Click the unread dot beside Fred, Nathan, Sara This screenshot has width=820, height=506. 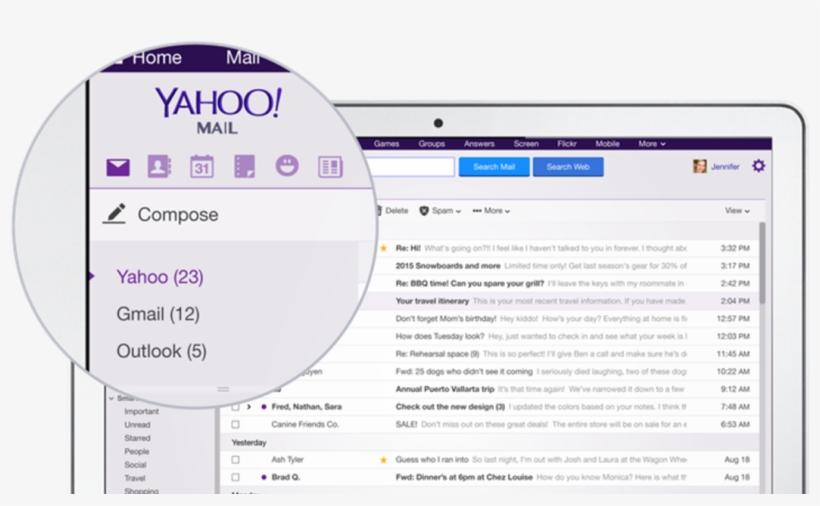[x=264, y=407]
